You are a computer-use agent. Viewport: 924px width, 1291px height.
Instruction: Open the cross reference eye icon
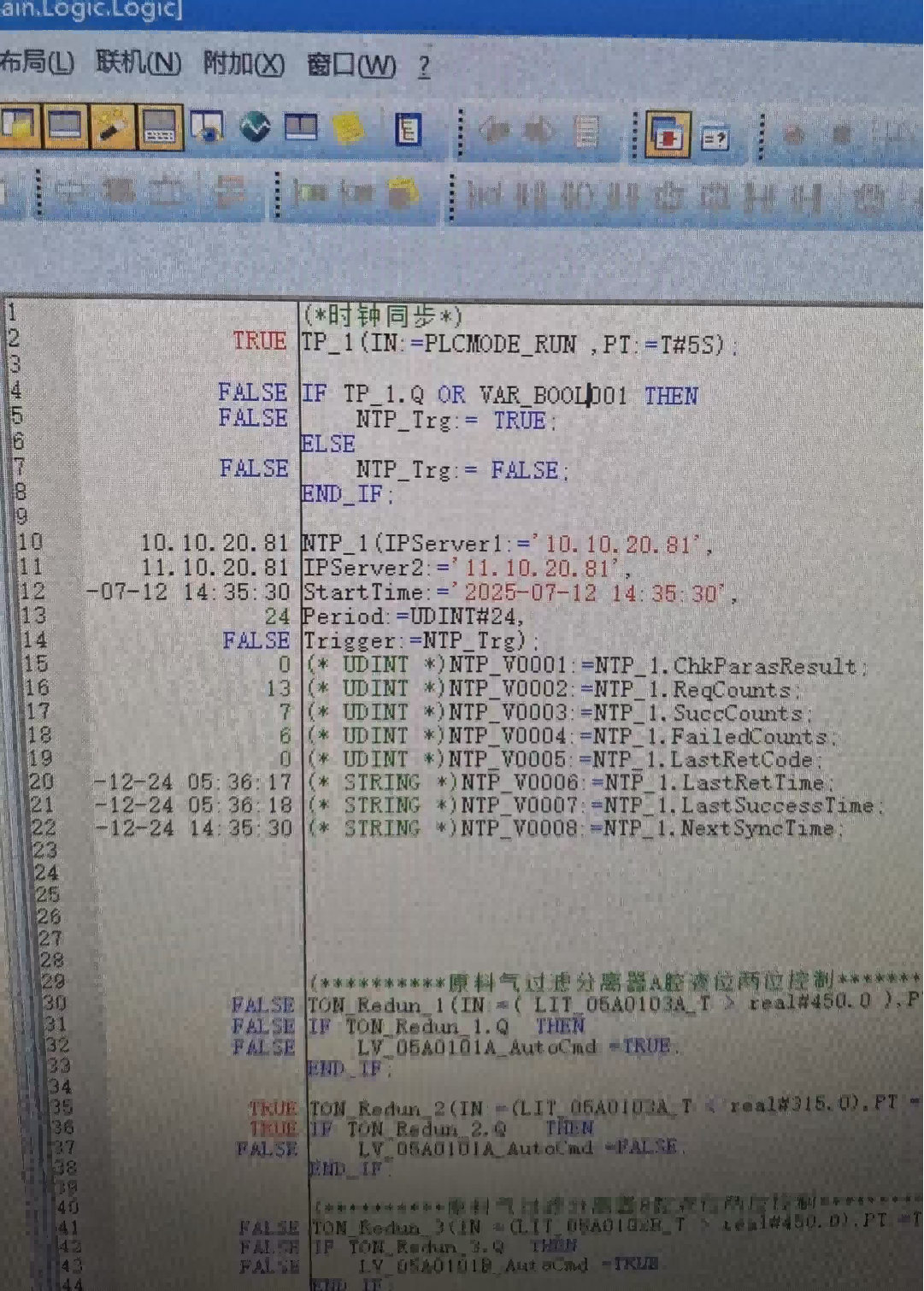[207, 127]
